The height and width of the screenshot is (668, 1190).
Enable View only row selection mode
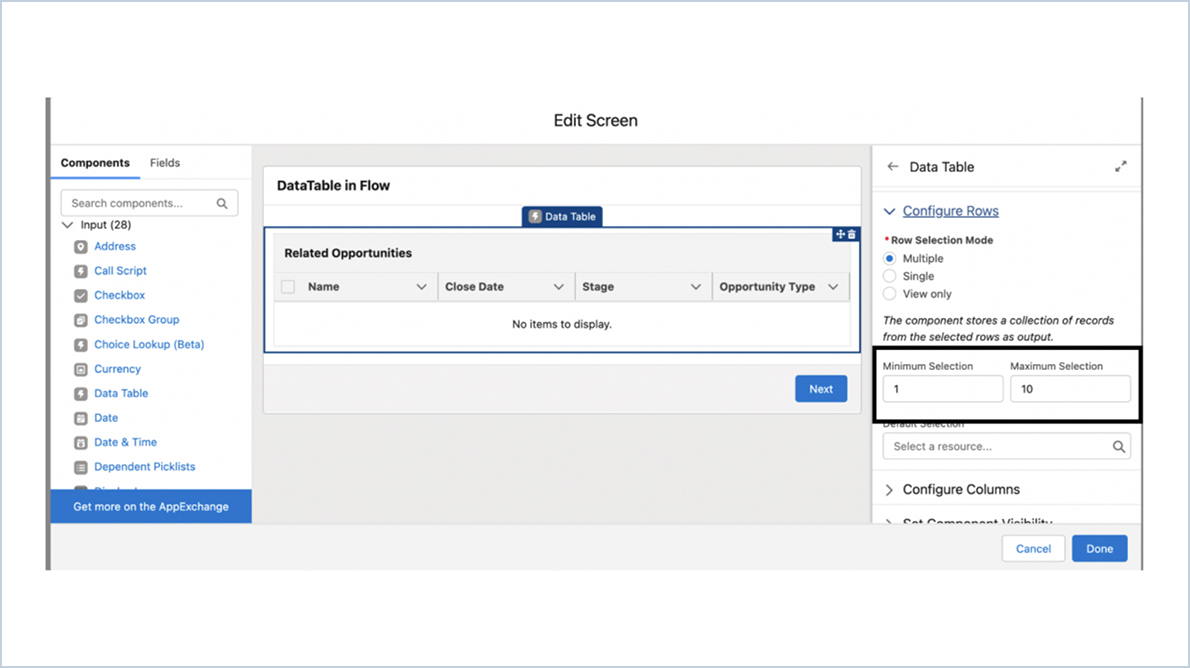(890, 293)
